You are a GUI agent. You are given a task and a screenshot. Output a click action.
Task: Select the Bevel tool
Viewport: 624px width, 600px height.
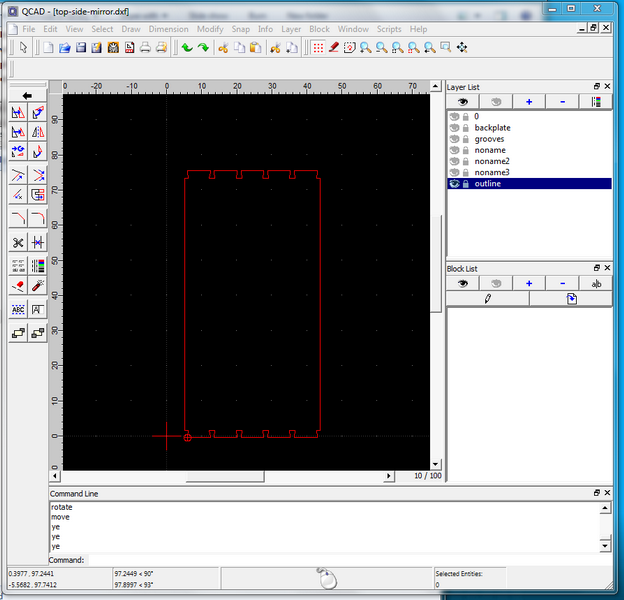[18, 218]
